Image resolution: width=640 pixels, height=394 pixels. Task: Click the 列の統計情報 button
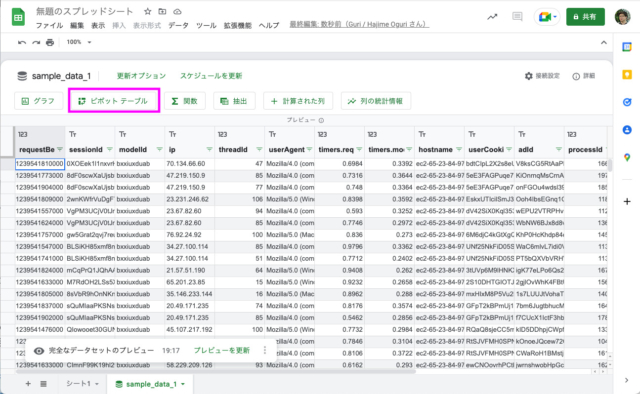click(376, 101)
